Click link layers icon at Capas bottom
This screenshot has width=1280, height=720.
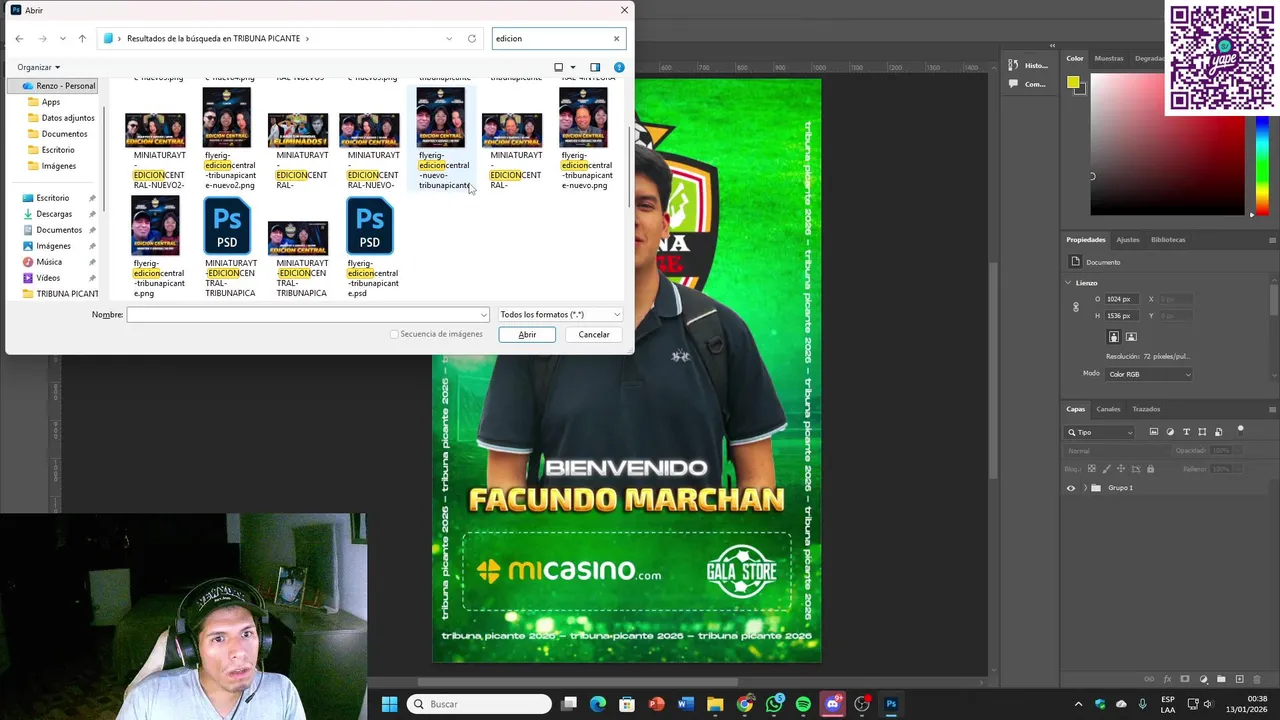point(1149,680)
